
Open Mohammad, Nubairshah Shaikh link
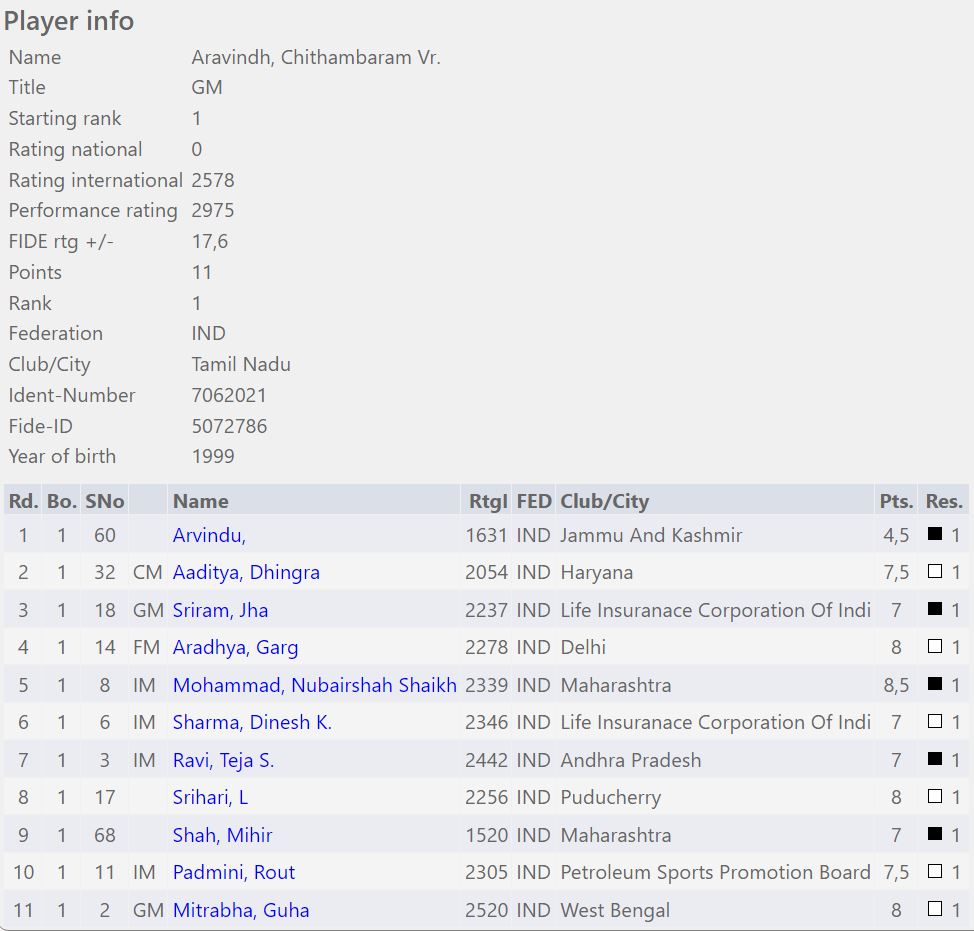(x=314, y=686)
